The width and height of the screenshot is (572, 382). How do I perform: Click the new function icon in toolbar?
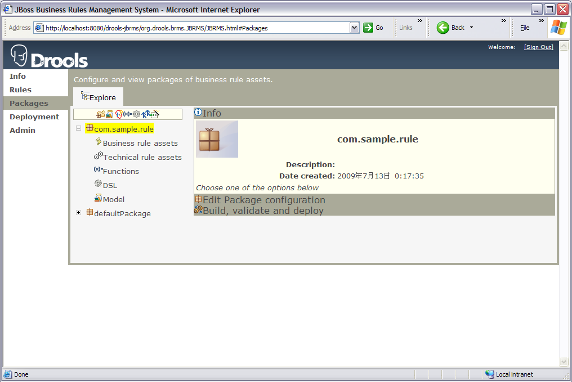[x=127, y=114]
